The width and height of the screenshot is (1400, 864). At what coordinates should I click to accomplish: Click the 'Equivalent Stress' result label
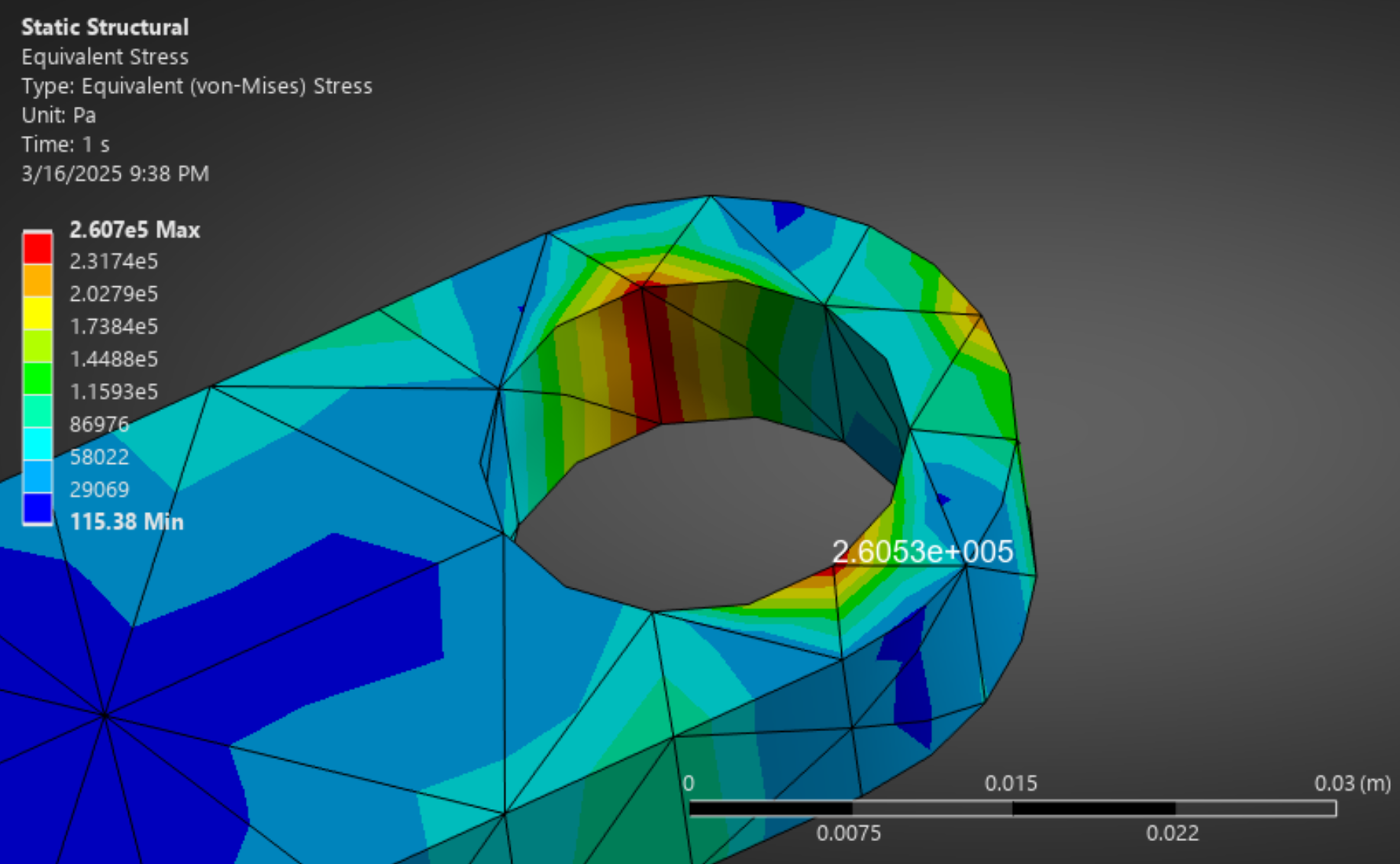tap(105, 57)
